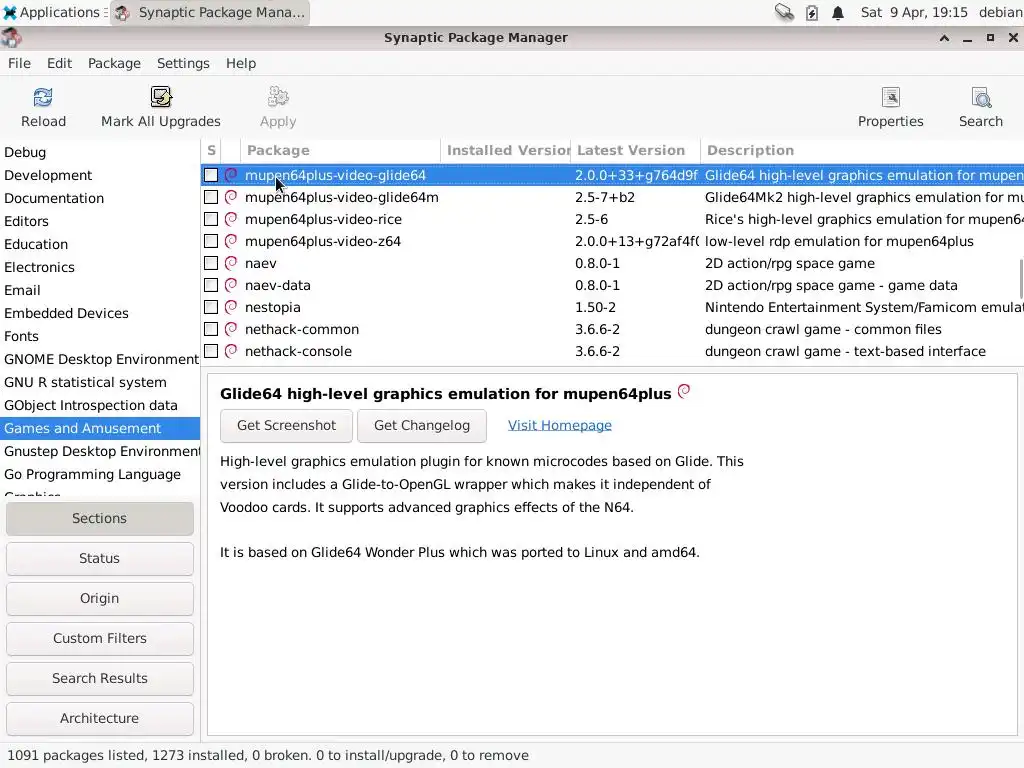This screenshot has height=768, width=1024.
Task: Open the File menu
Action: 19,63
